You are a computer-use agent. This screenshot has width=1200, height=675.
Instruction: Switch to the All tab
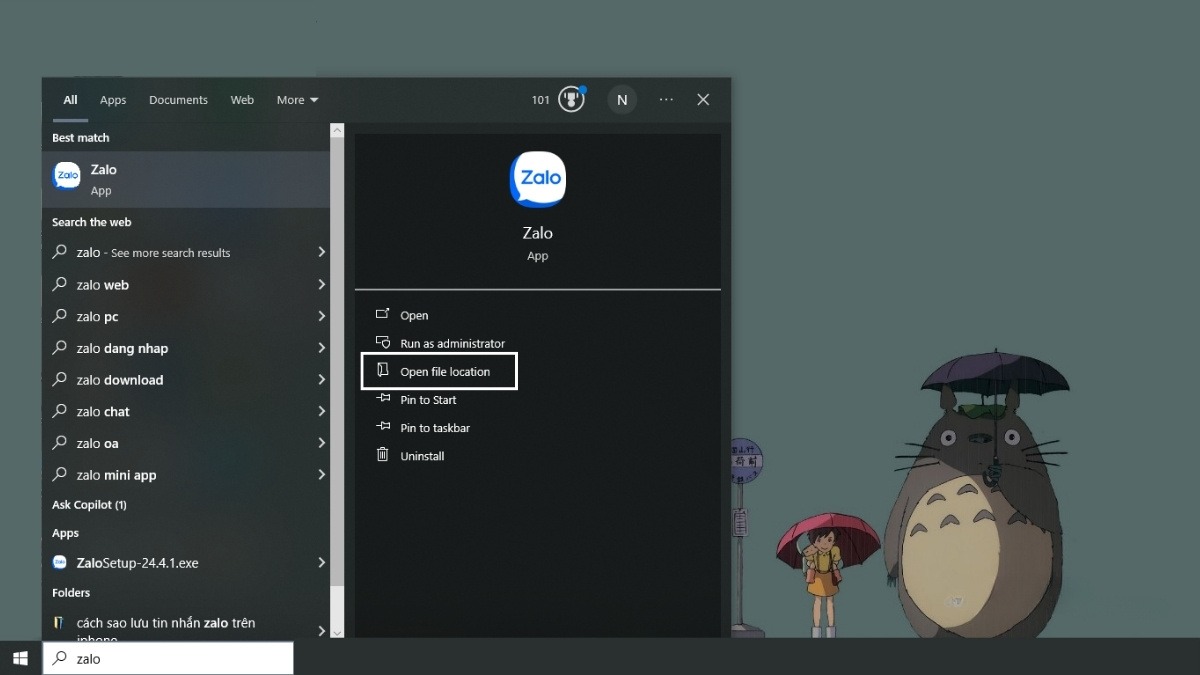[70, 100]
